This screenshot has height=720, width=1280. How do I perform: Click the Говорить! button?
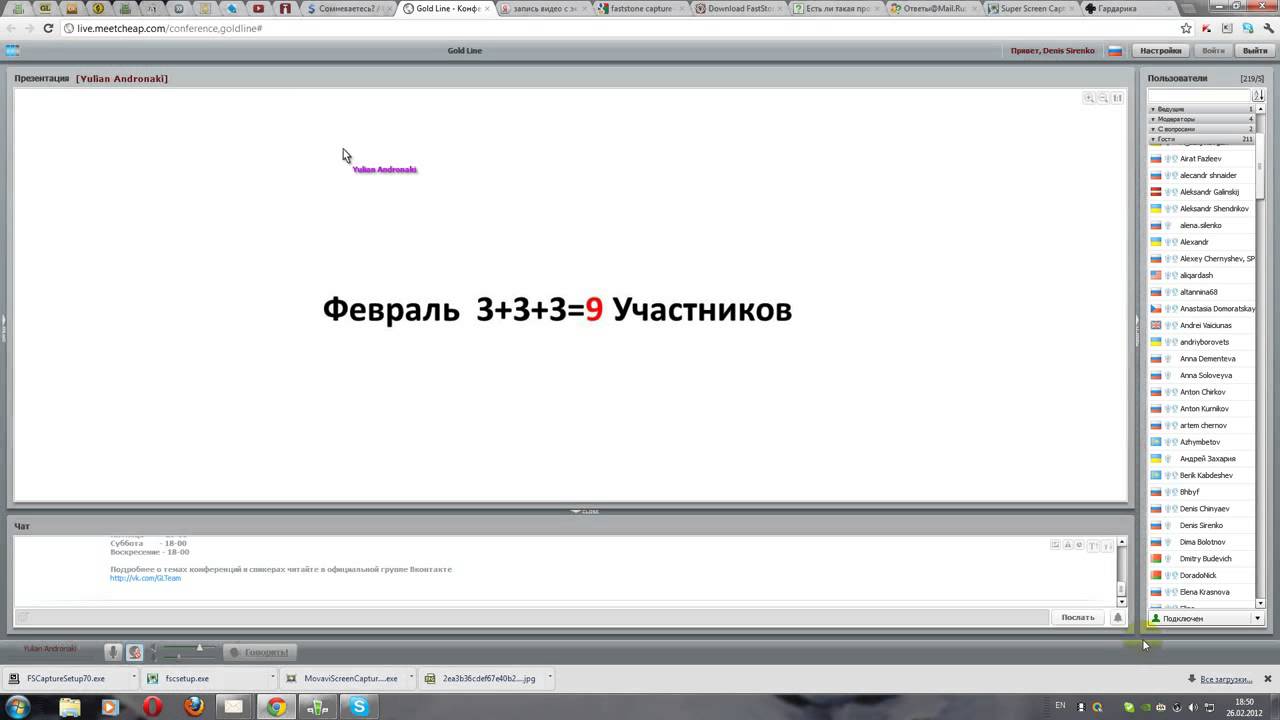259,652
